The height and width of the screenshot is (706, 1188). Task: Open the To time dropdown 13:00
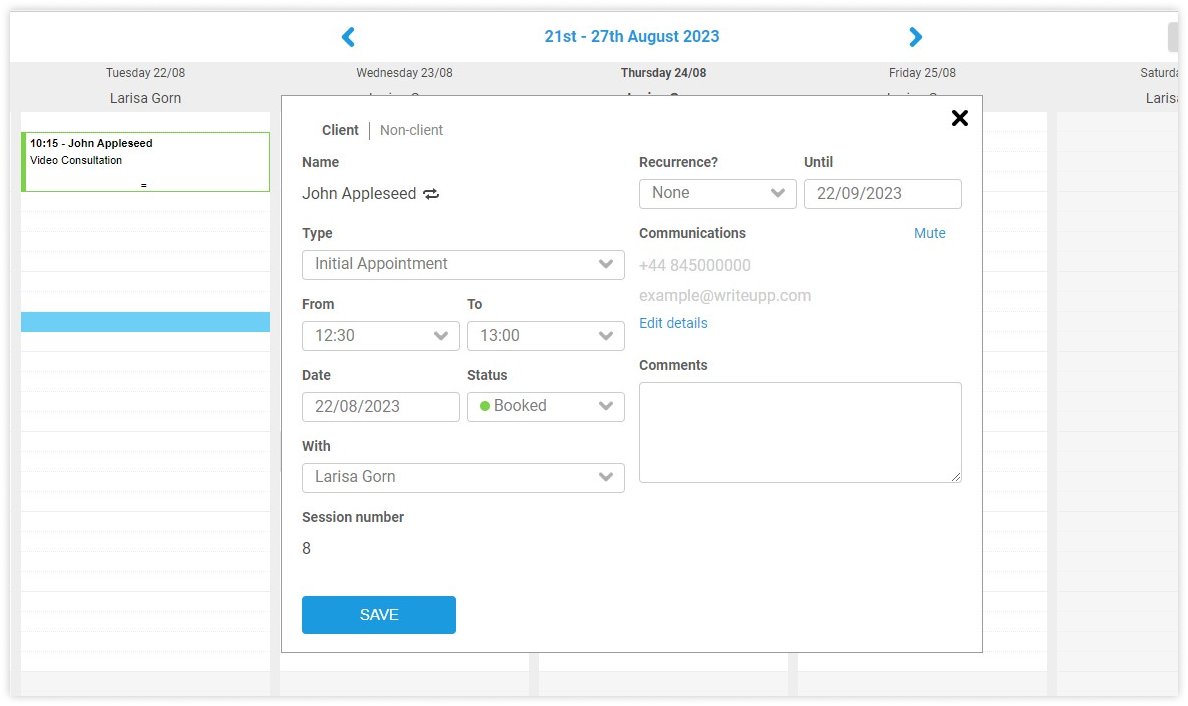point(546,336)
